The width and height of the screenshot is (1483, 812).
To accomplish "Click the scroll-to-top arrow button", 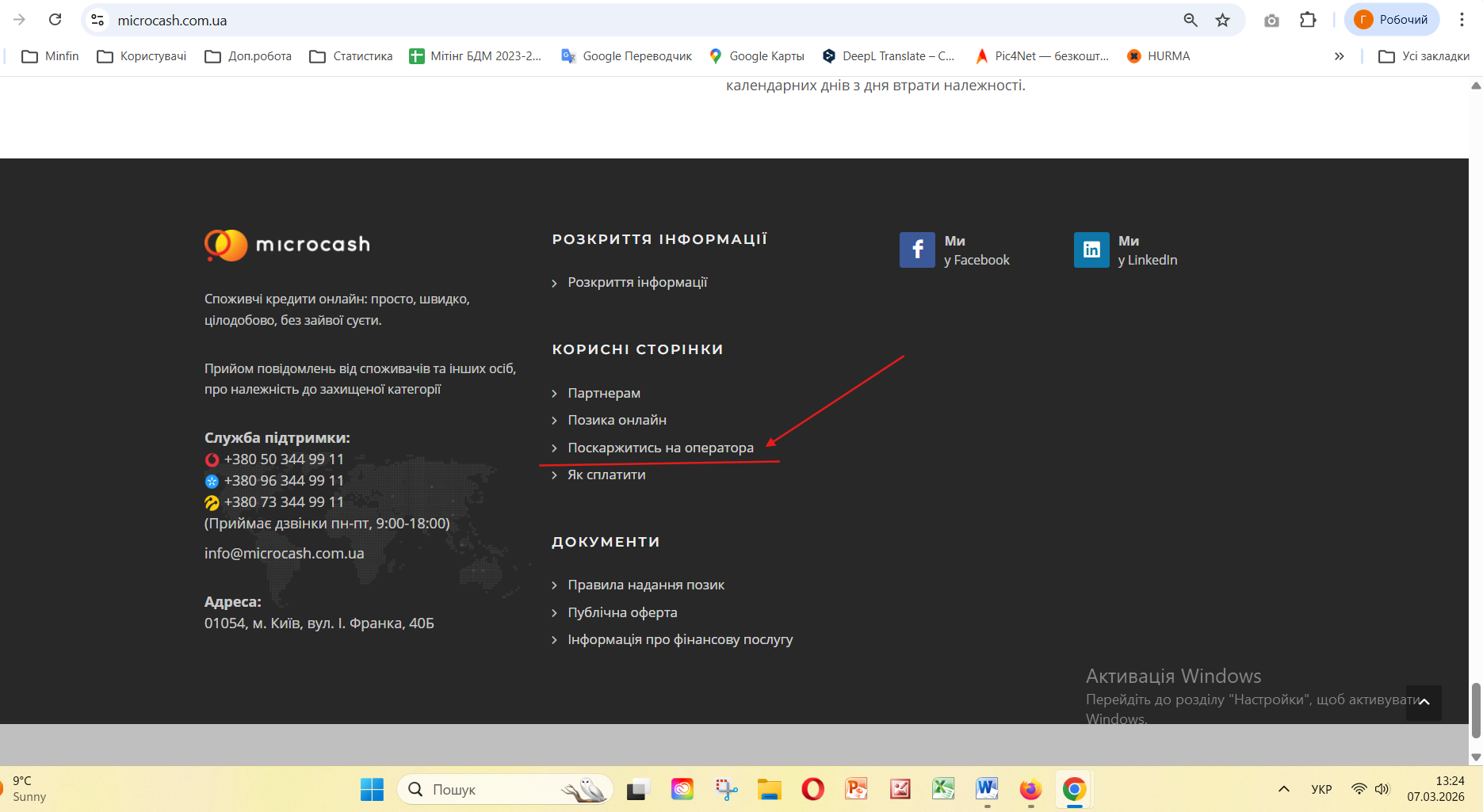I will click(x=1424, y=703).
